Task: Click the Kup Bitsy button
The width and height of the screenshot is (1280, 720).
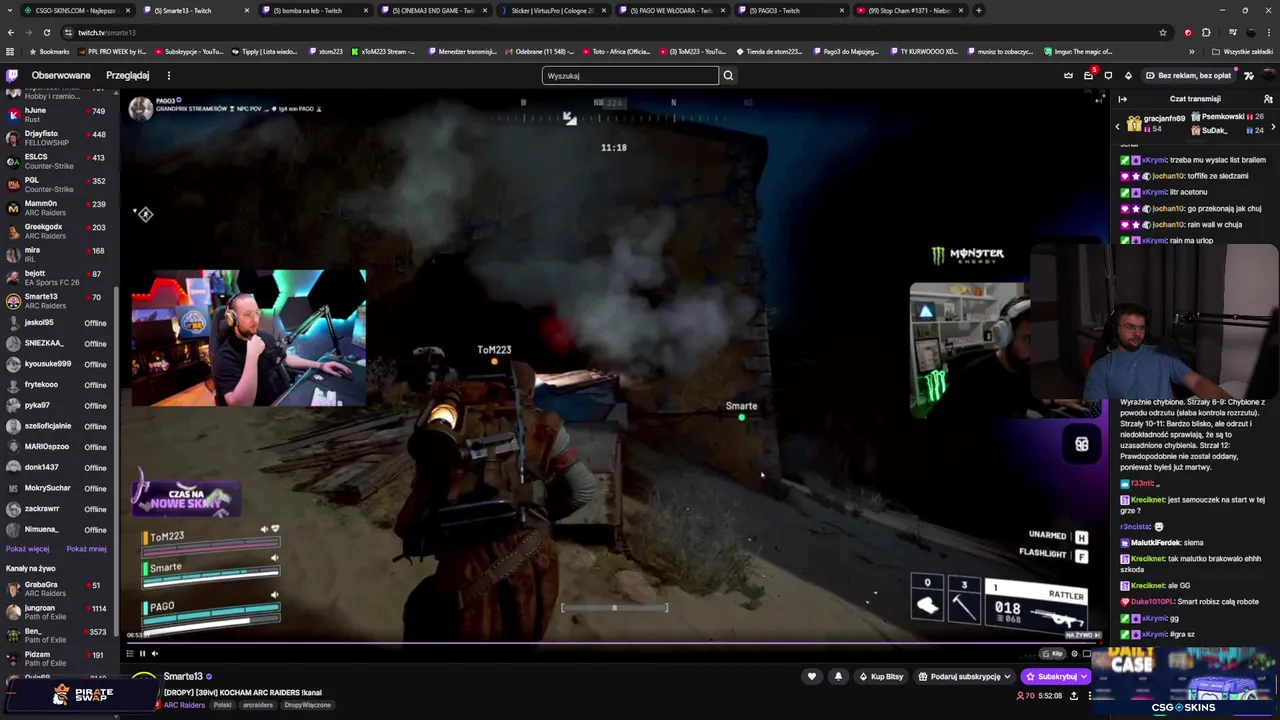Action: (881, 676)
